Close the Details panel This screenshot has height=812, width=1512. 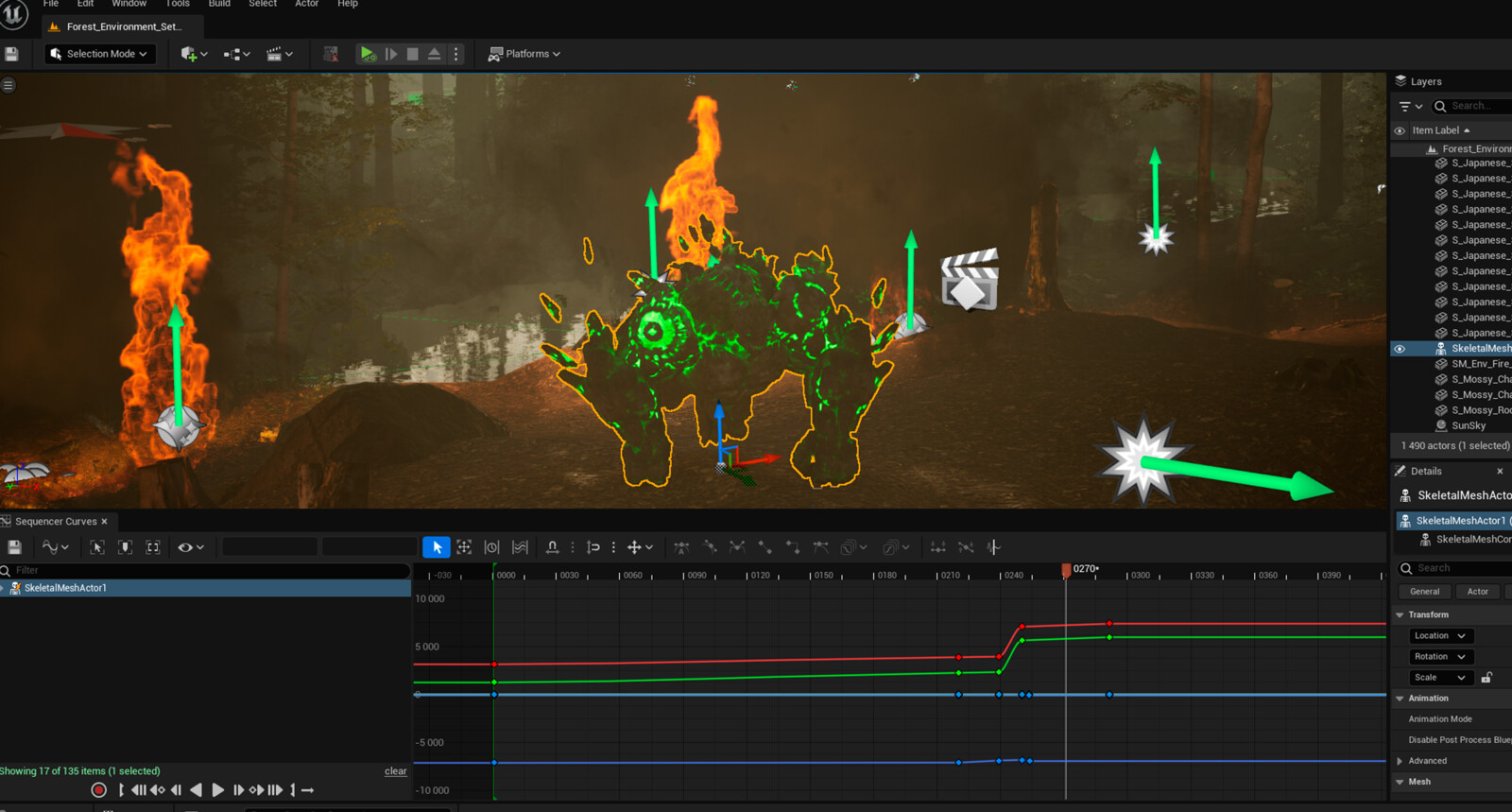click(x=1500, y=471)
